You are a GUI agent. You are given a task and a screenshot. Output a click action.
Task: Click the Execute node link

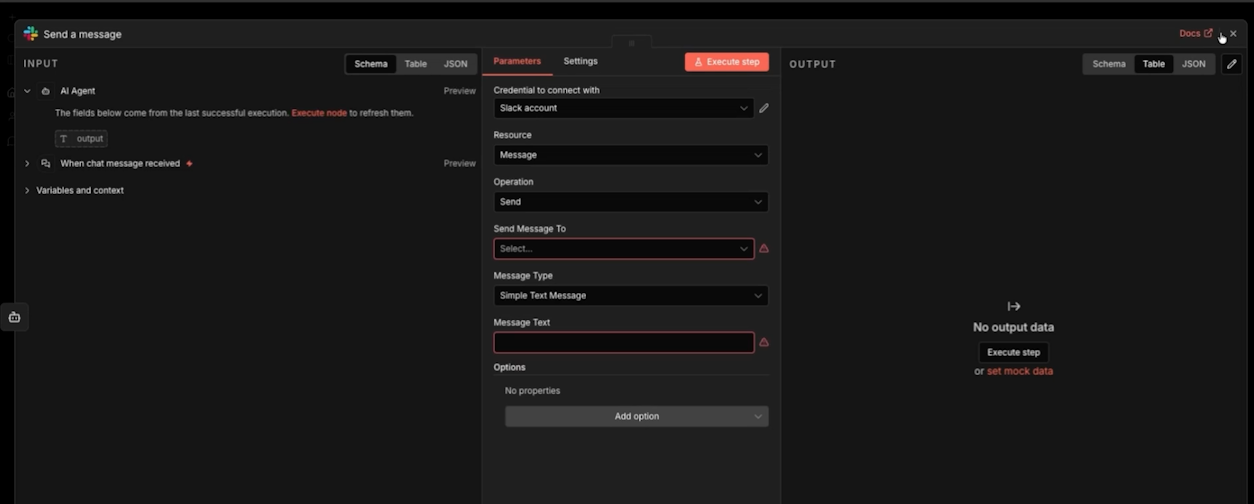pyautogui.click(x=319, y=113)
